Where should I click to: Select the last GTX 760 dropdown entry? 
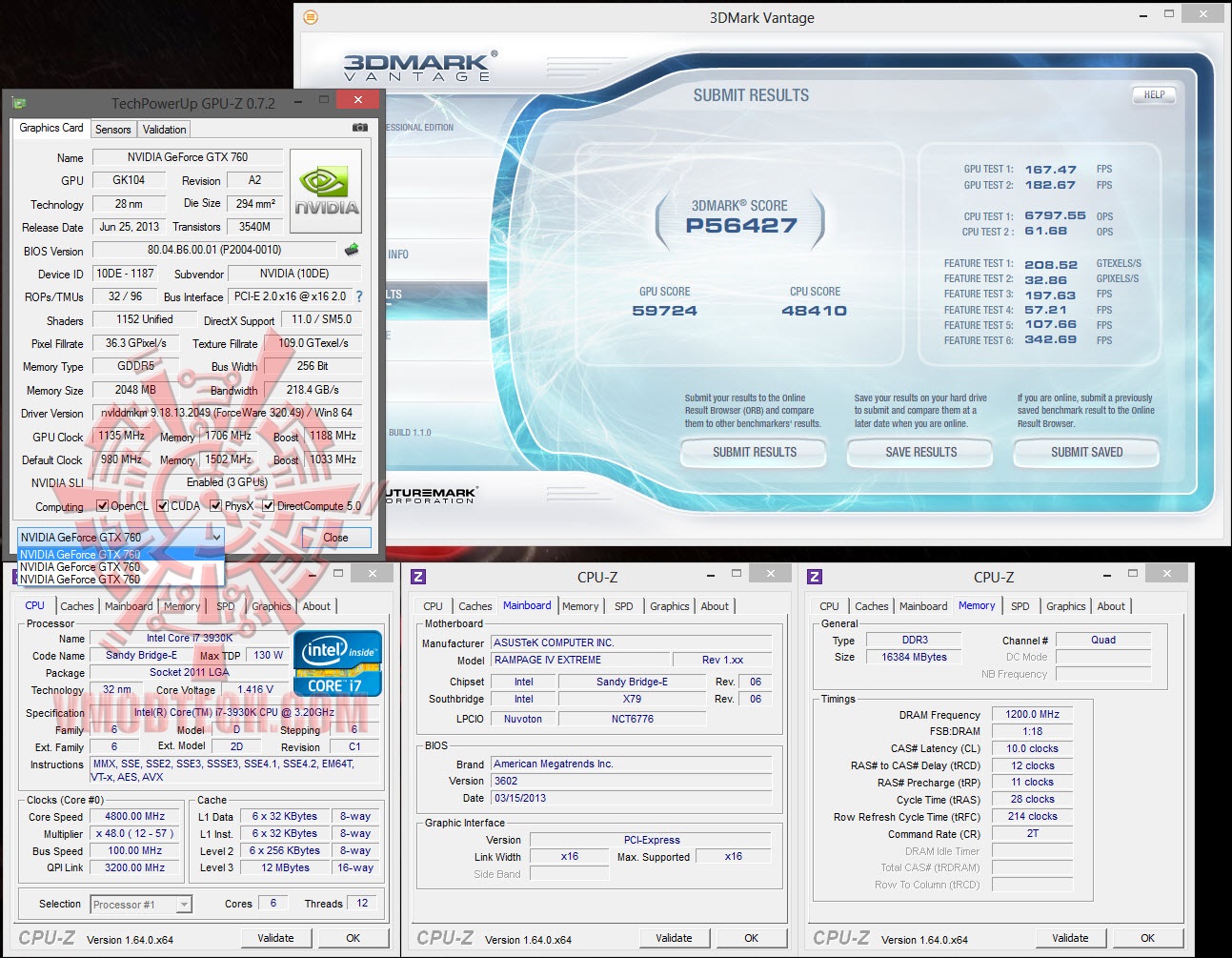point(120,579)
